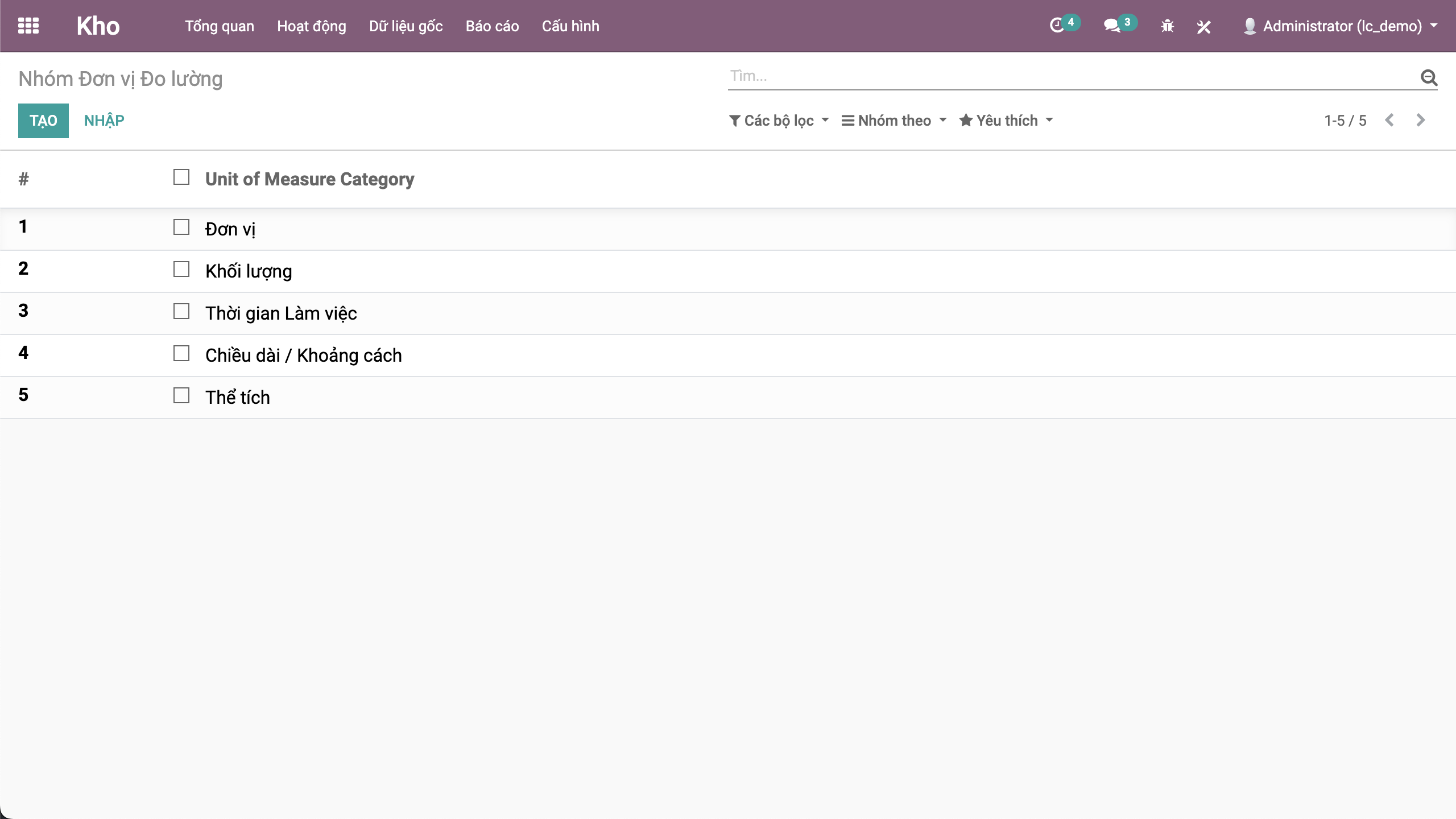Open the apps grid menu icon

[x=28, y=26]
